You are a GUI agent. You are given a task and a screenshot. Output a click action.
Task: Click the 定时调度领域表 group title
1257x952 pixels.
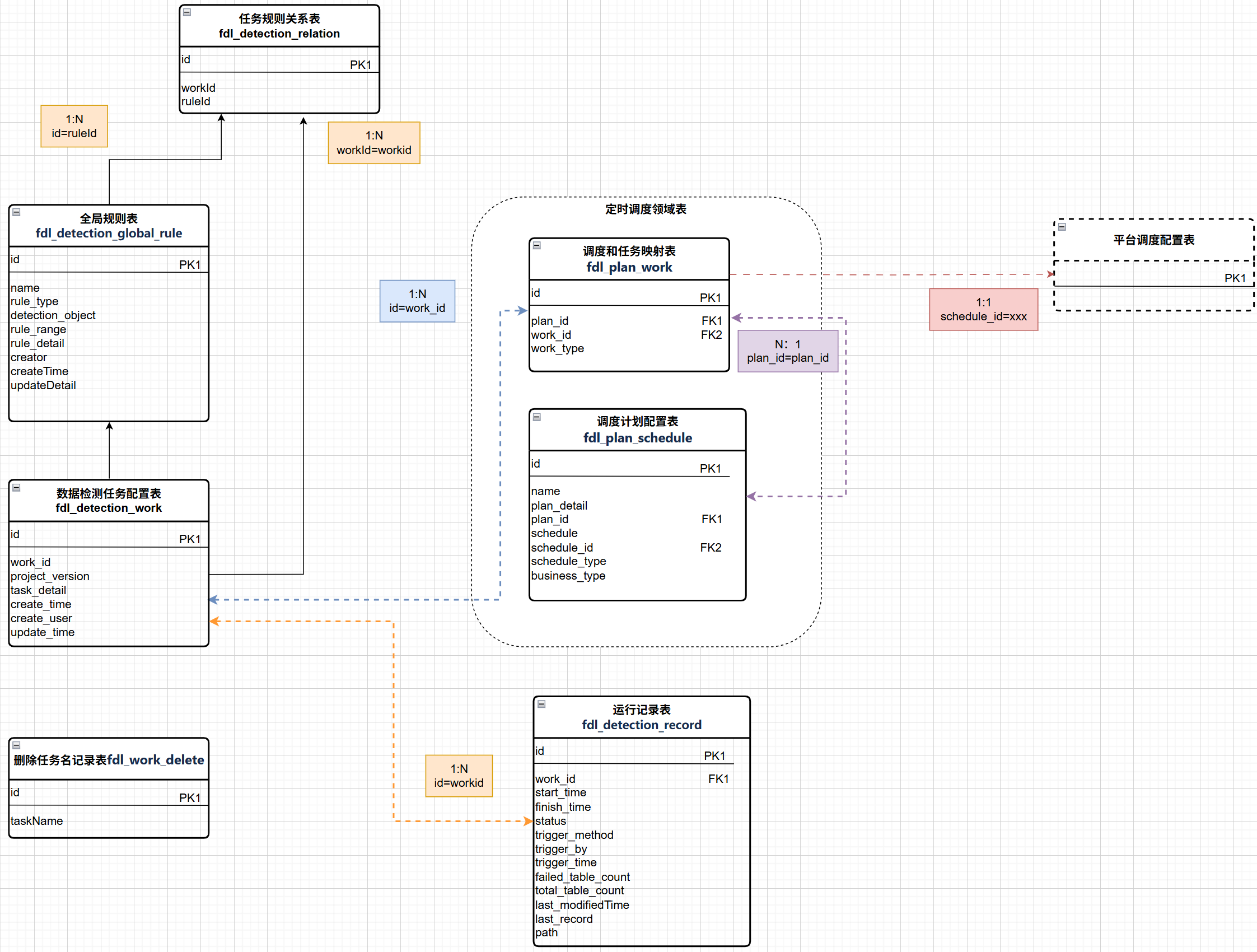click(646, 209)
